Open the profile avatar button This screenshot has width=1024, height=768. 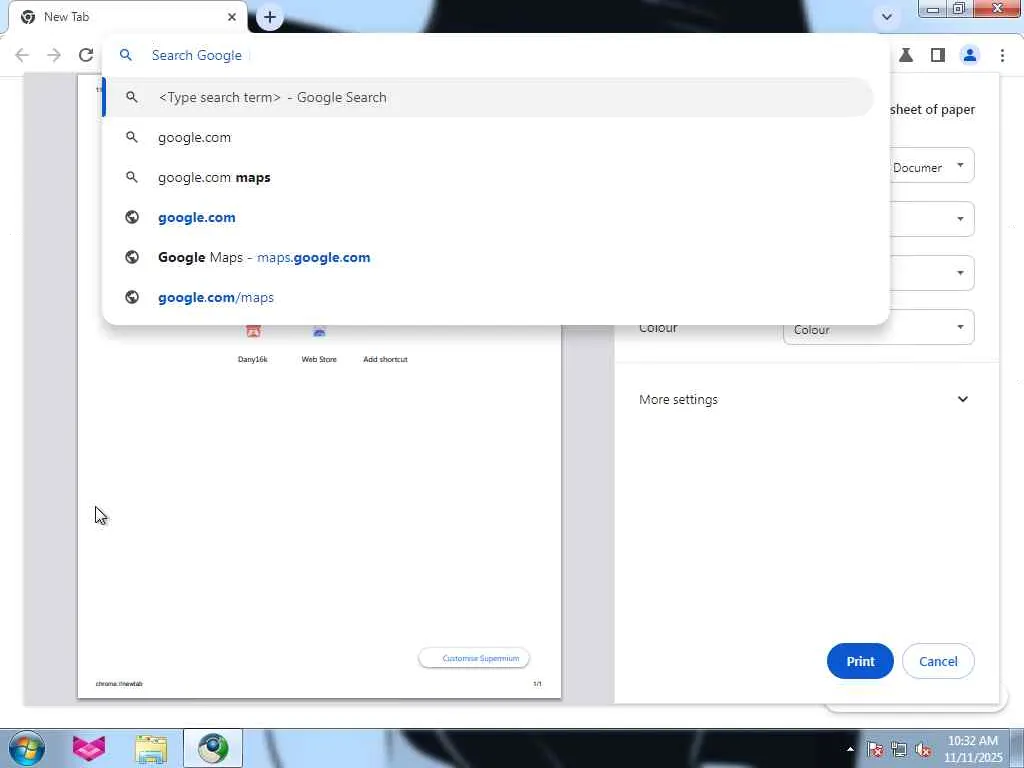(x=970, y=55)
